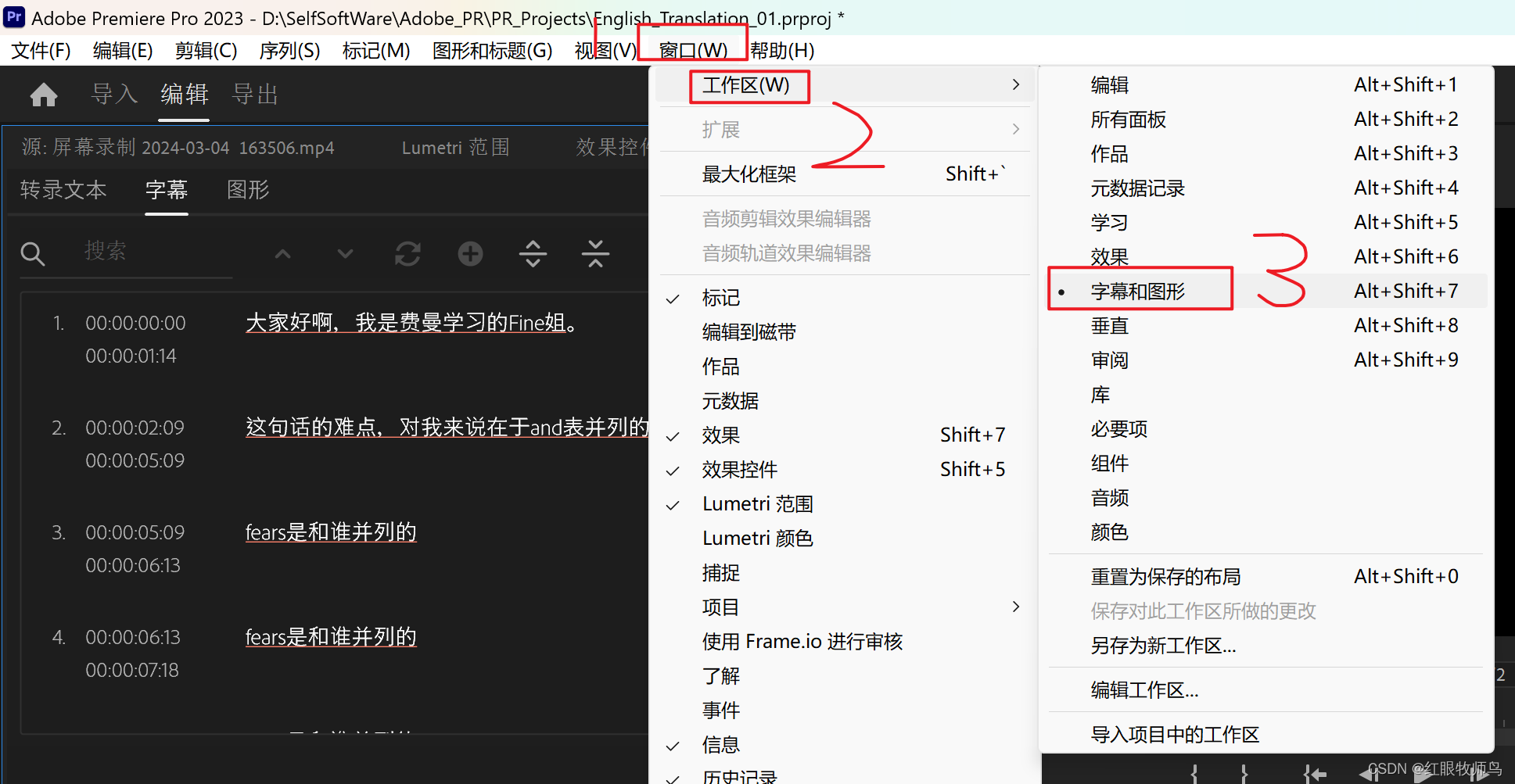Select the 垂直 workspace

[1266, 326]
